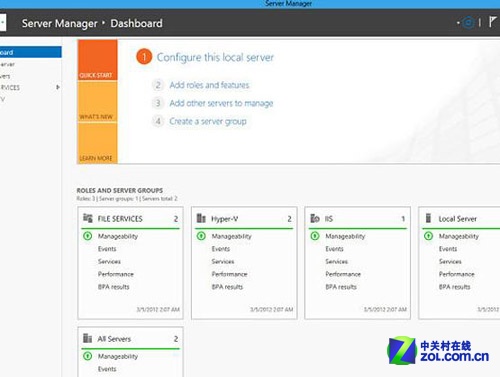This screenshot has height=377, width=500.
Task: Click the orange step 1 circle
Action: [144, 57]
